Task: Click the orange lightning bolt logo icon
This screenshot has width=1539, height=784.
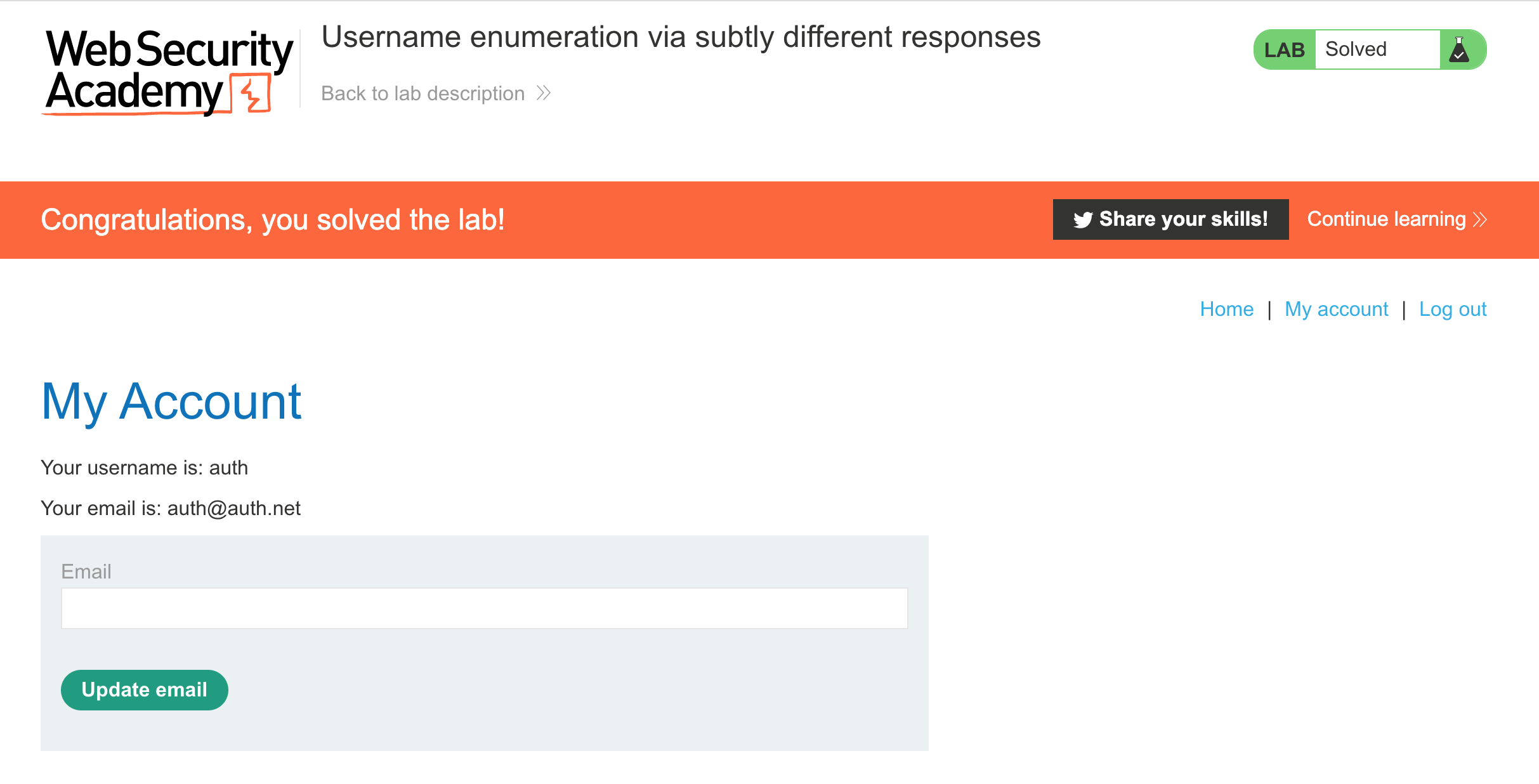Action: 251,94
